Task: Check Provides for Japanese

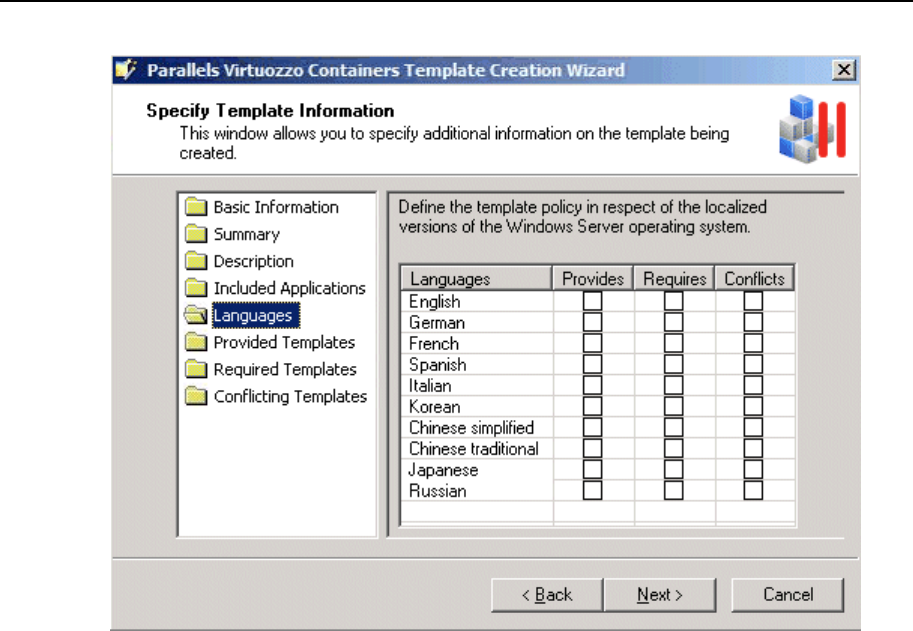Action: click(x=592, y=469)
